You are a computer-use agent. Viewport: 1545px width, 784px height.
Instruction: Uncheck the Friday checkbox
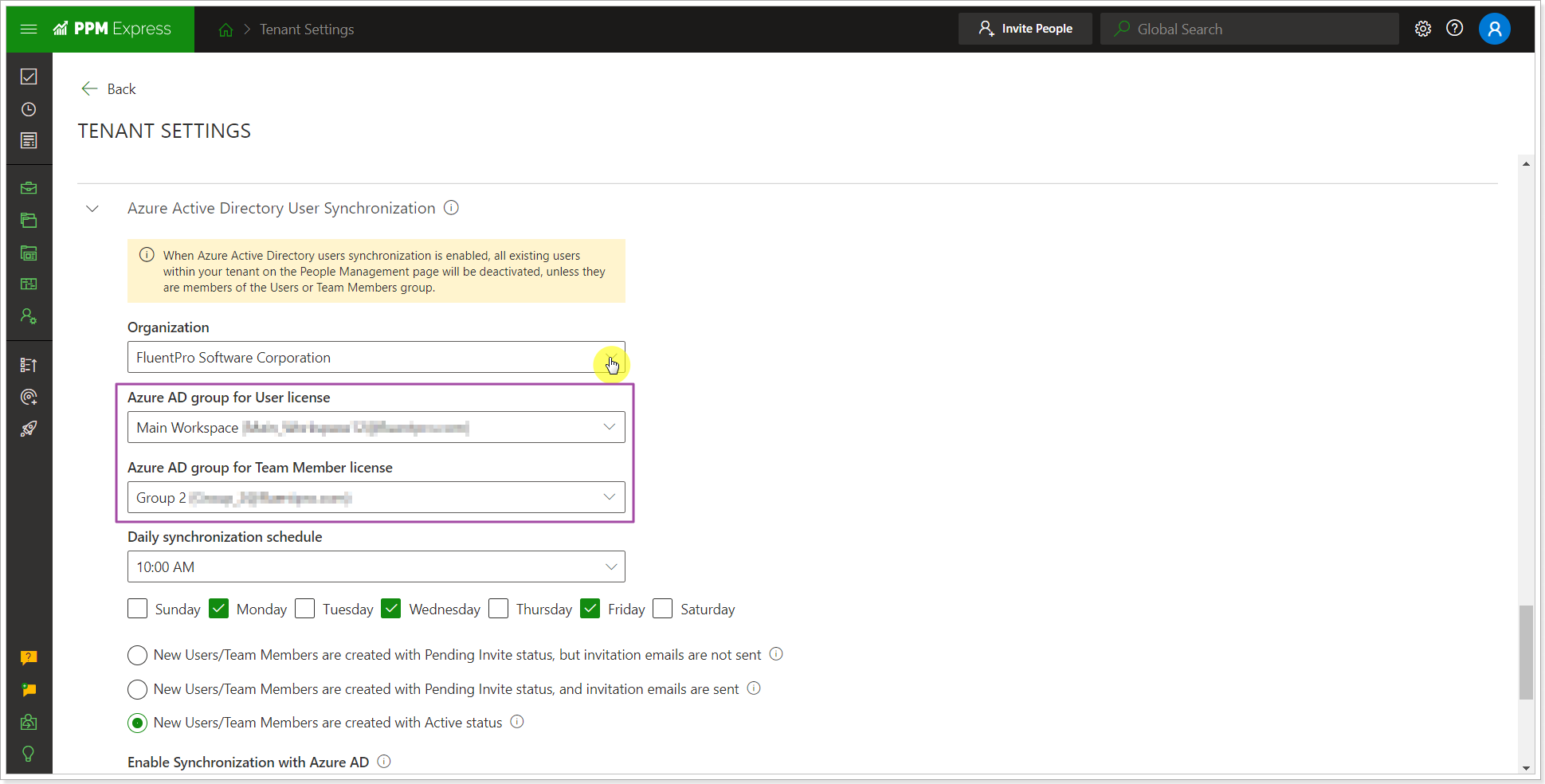590,609
